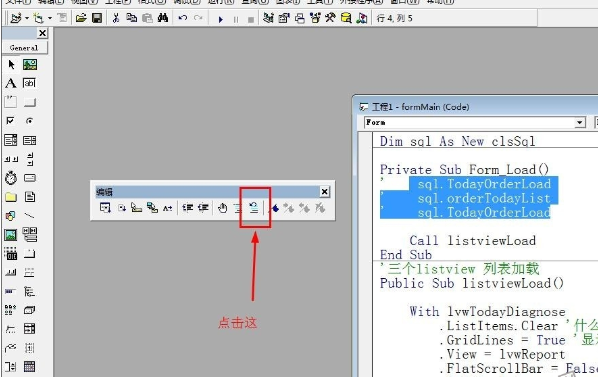Select the ListBox control in toolbox
The width and height of the screenshot is (598, 377).
point(30,140)
